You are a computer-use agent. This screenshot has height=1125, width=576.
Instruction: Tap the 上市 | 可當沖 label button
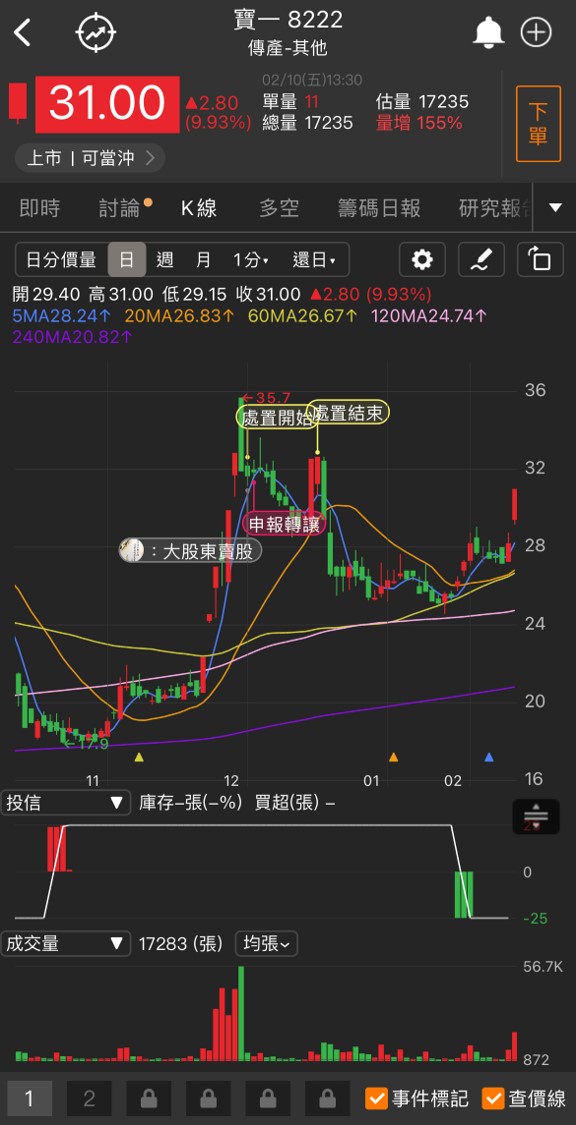[x=90, y=158]
